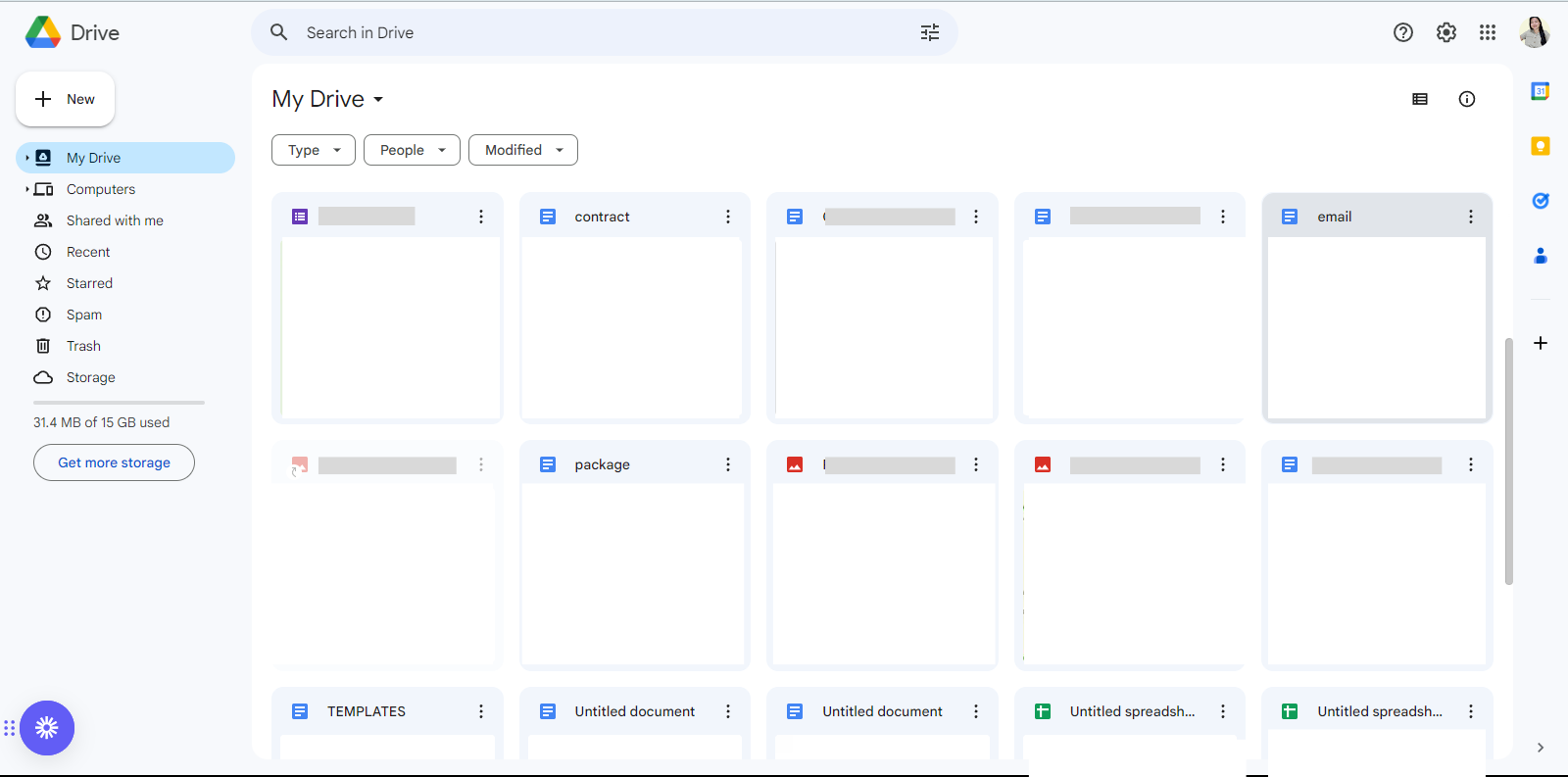The width and height of the screenshot is (1568, 777).
Task: Click the contract file name
Action: (603, 217)
